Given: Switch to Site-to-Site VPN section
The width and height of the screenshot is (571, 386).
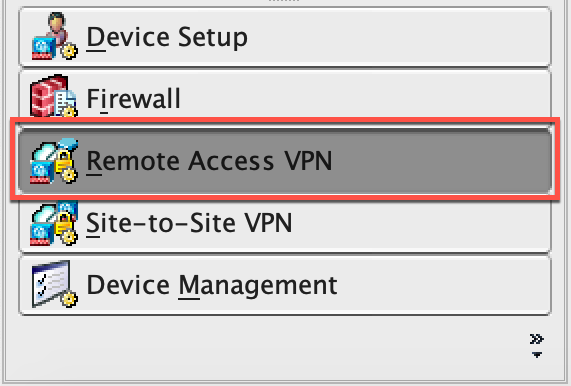Looking at the screenshot, I should coord(285,224).
